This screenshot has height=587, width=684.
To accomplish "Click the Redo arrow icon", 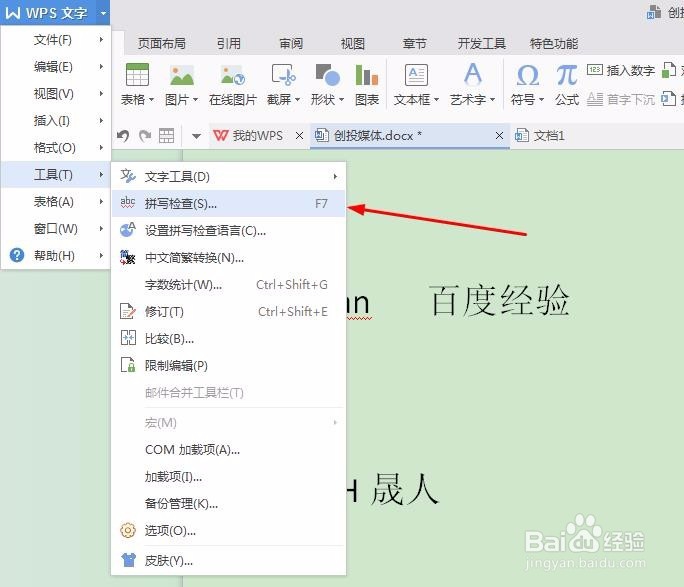I will (145, 136).
